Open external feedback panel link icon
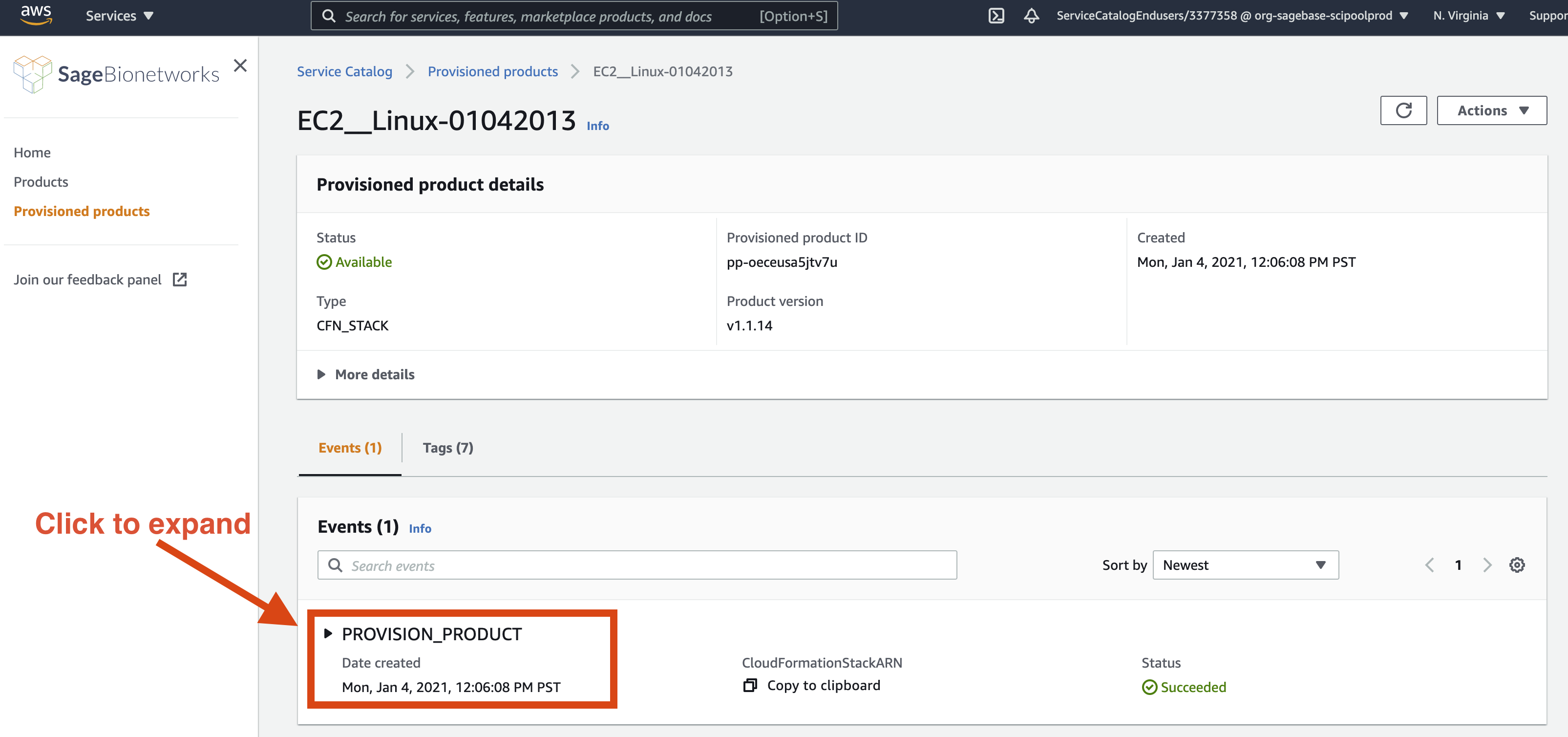Screen dimensions: 1568x737 (x=180, y=280)
